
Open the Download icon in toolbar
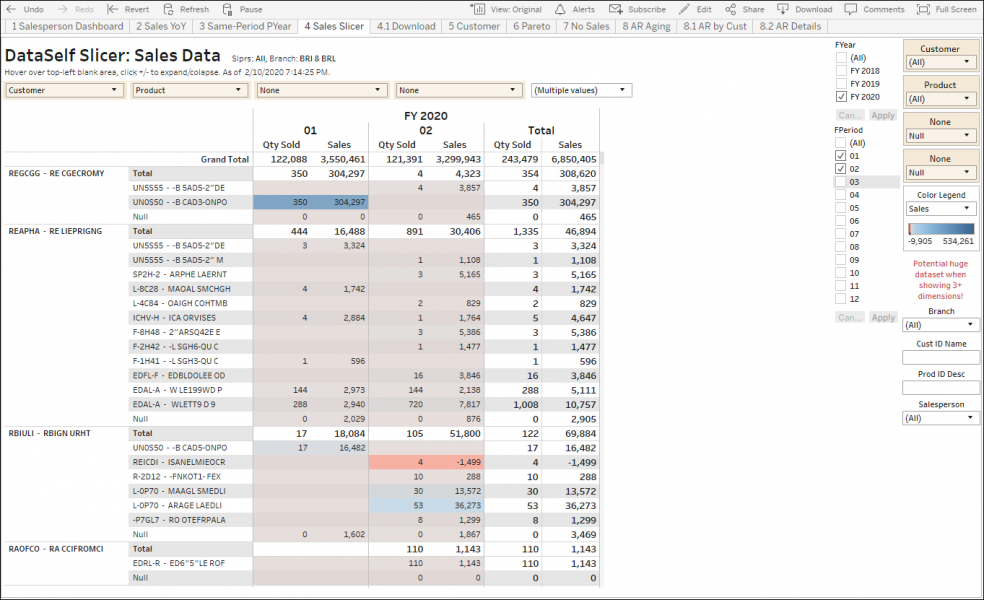783,9
